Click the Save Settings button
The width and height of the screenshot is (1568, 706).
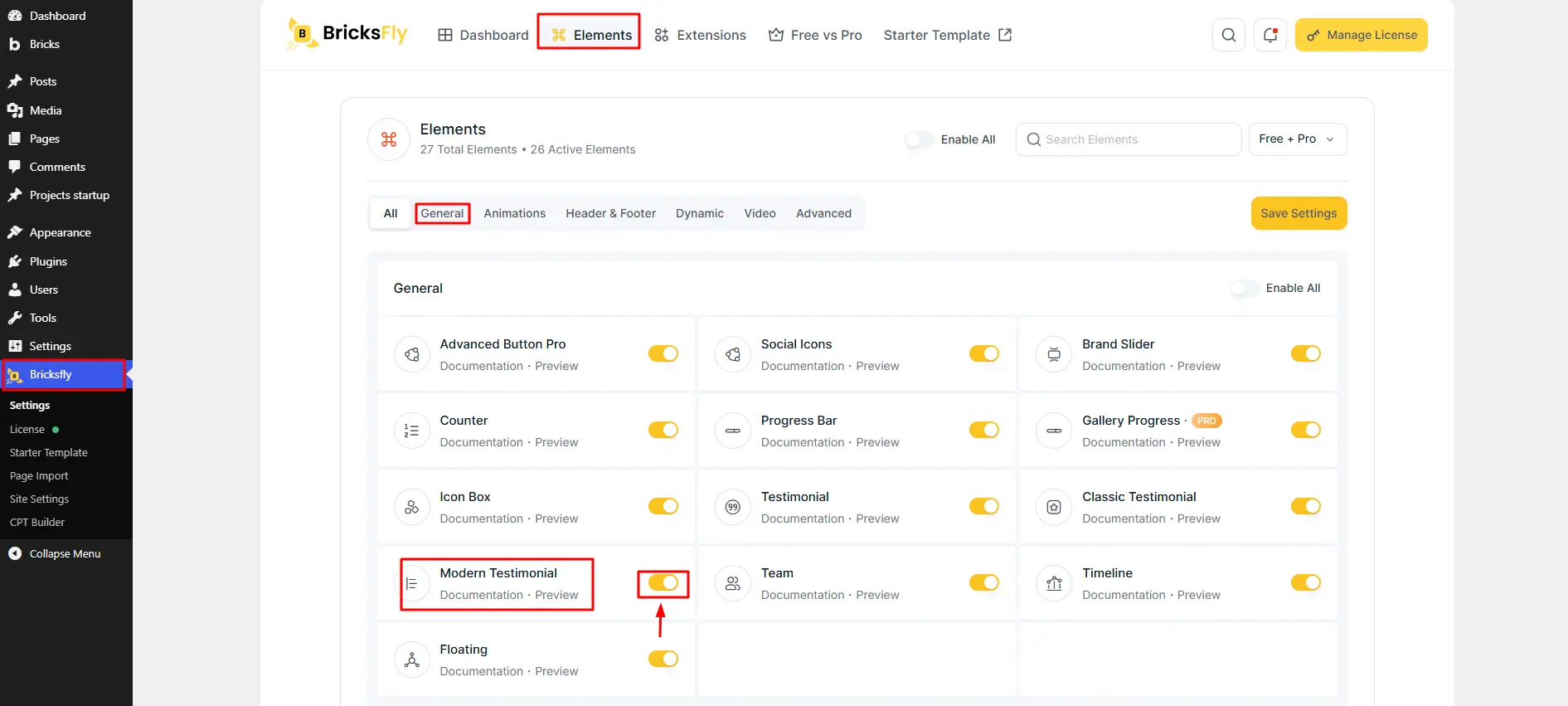coord(1299,213)
